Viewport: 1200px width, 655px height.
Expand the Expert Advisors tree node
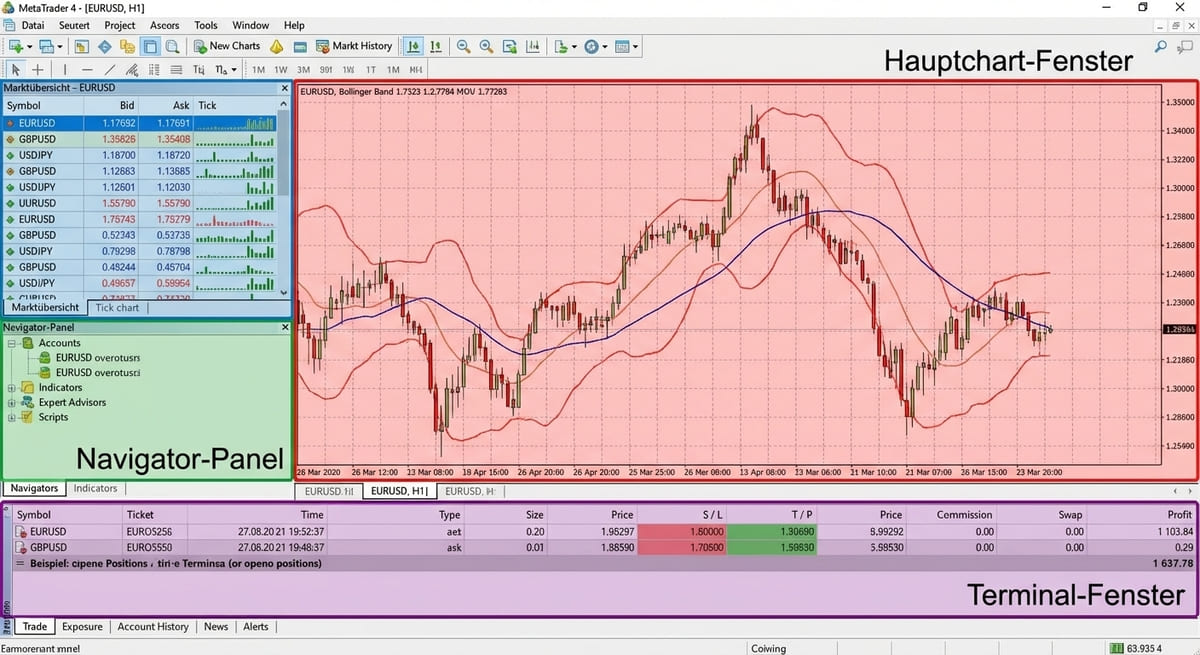tap(11, 402)
